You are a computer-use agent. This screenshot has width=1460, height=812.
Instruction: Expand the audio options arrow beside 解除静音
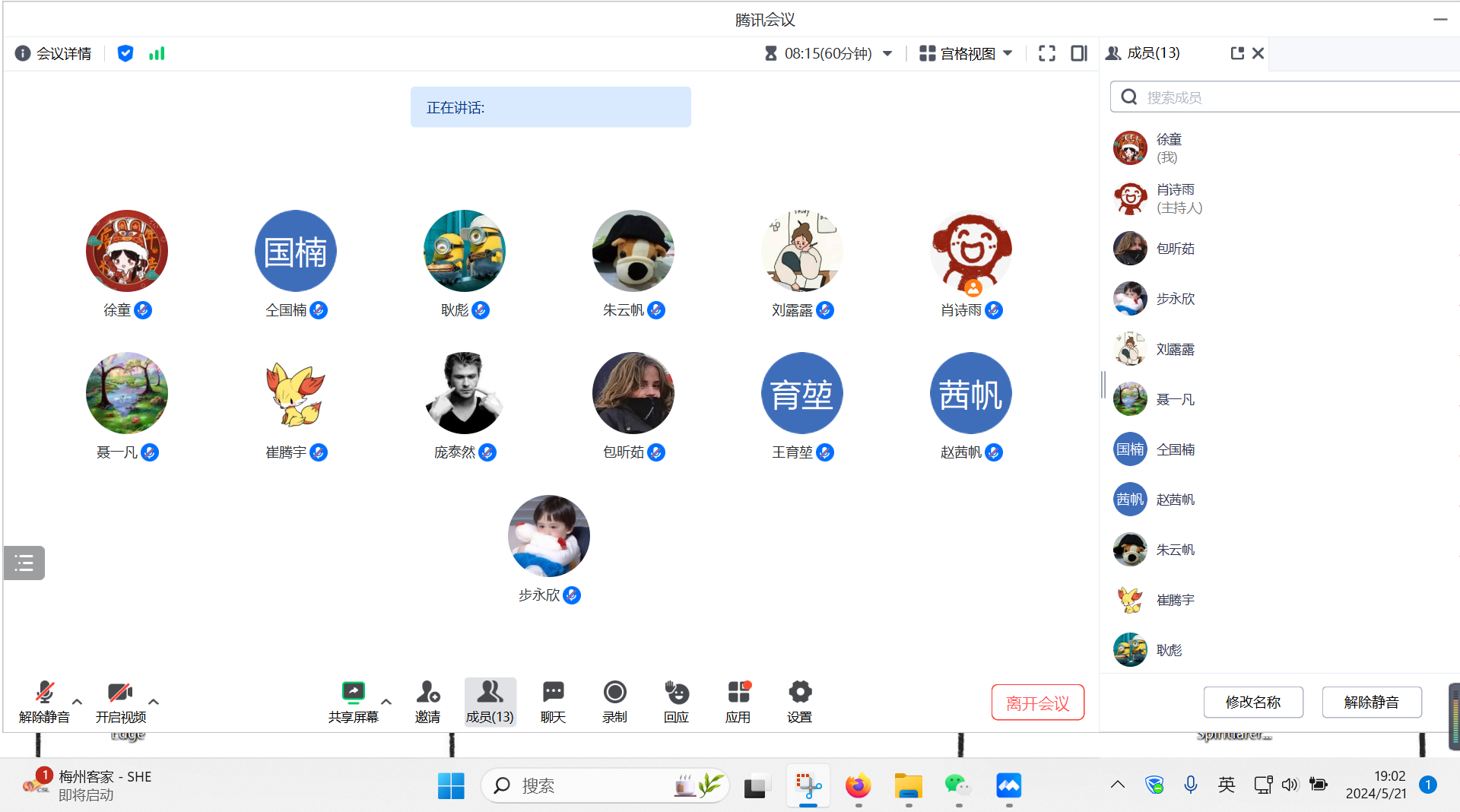(x=77, y=702)
